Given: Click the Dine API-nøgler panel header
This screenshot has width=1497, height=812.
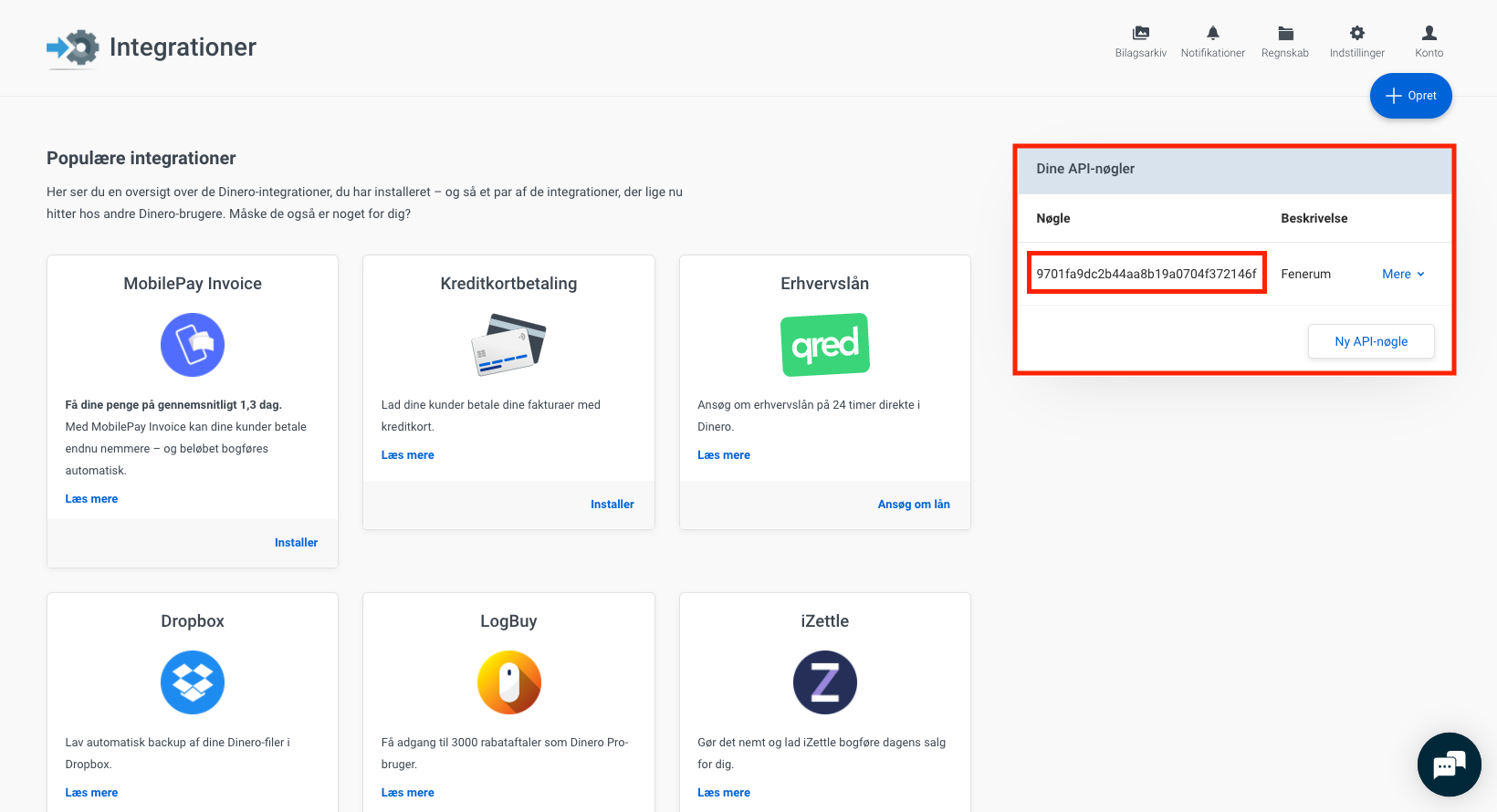Looking at the screenshot, I should coord(1234,170).
